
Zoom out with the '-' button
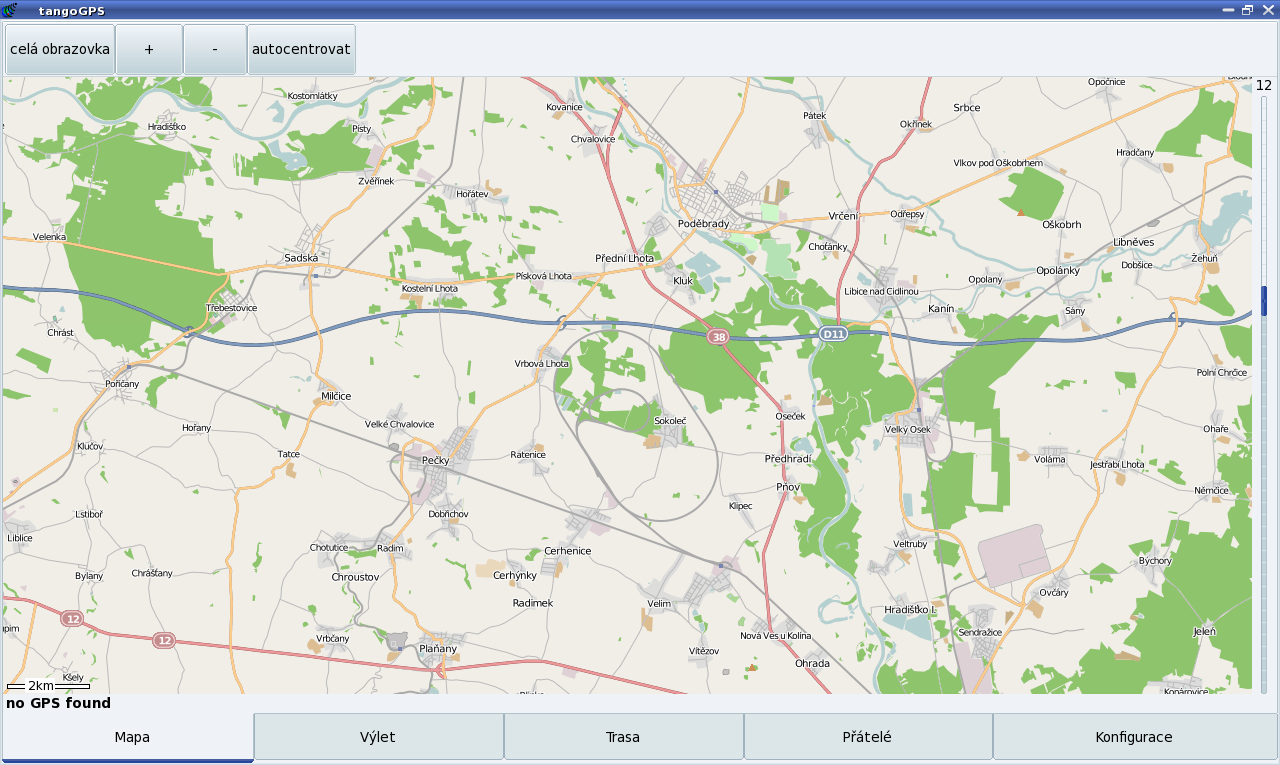tap(215, 49)
